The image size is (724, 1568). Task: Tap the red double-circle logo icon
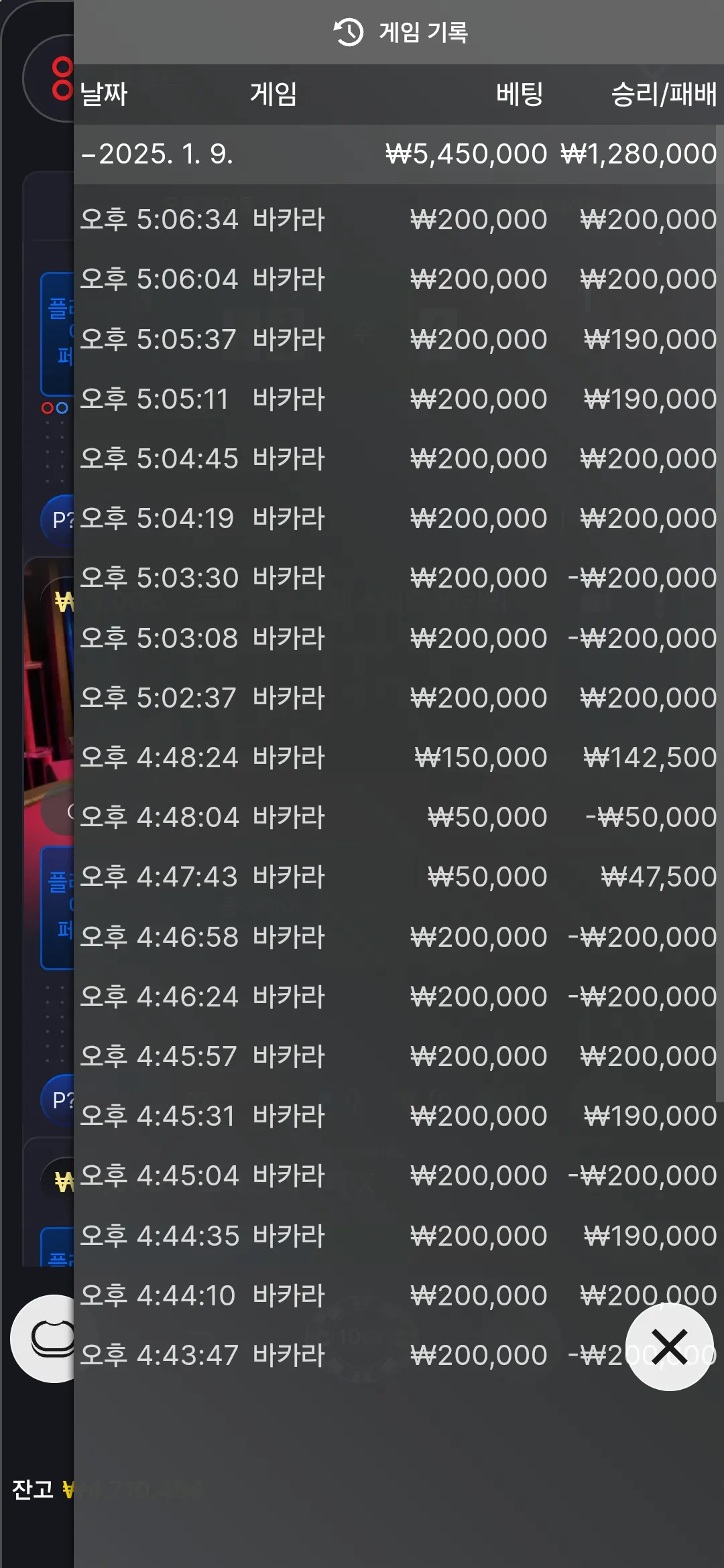62,78
